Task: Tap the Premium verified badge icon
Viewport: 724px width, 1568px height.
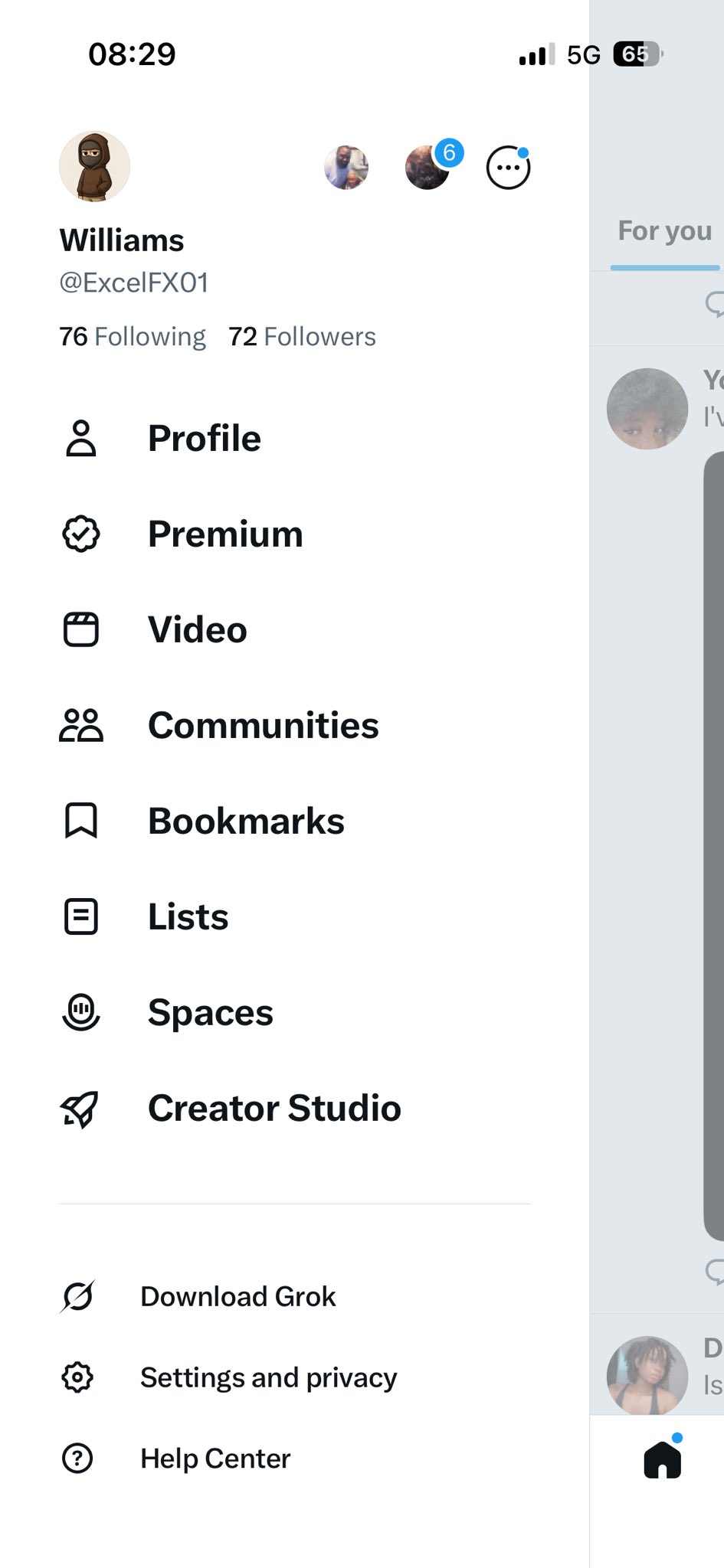Action: (81, 534)
